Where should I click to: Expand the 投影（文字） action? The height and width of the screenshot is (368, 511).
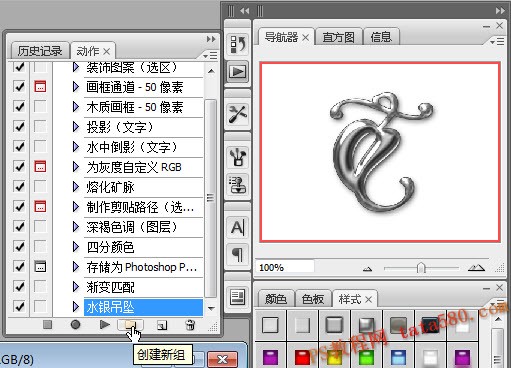(x=76, y=127)
